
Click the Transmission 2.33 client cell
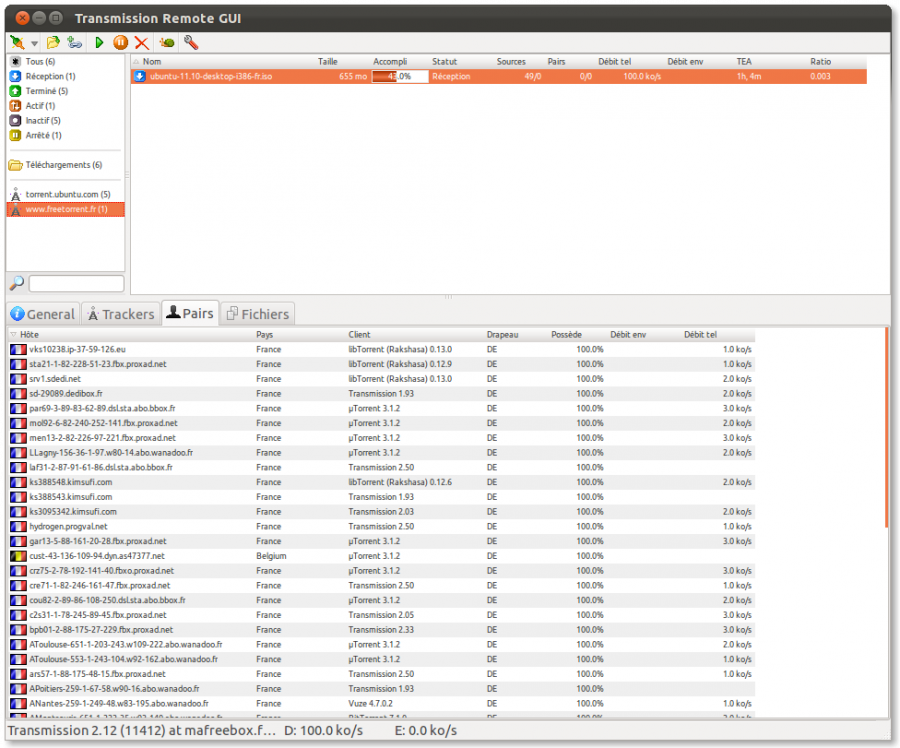click(381, 630)
